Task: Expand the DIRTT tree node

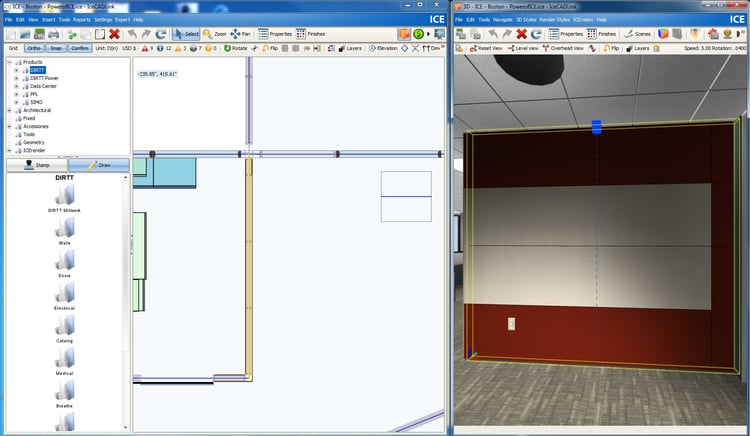Action: [16, 70]
